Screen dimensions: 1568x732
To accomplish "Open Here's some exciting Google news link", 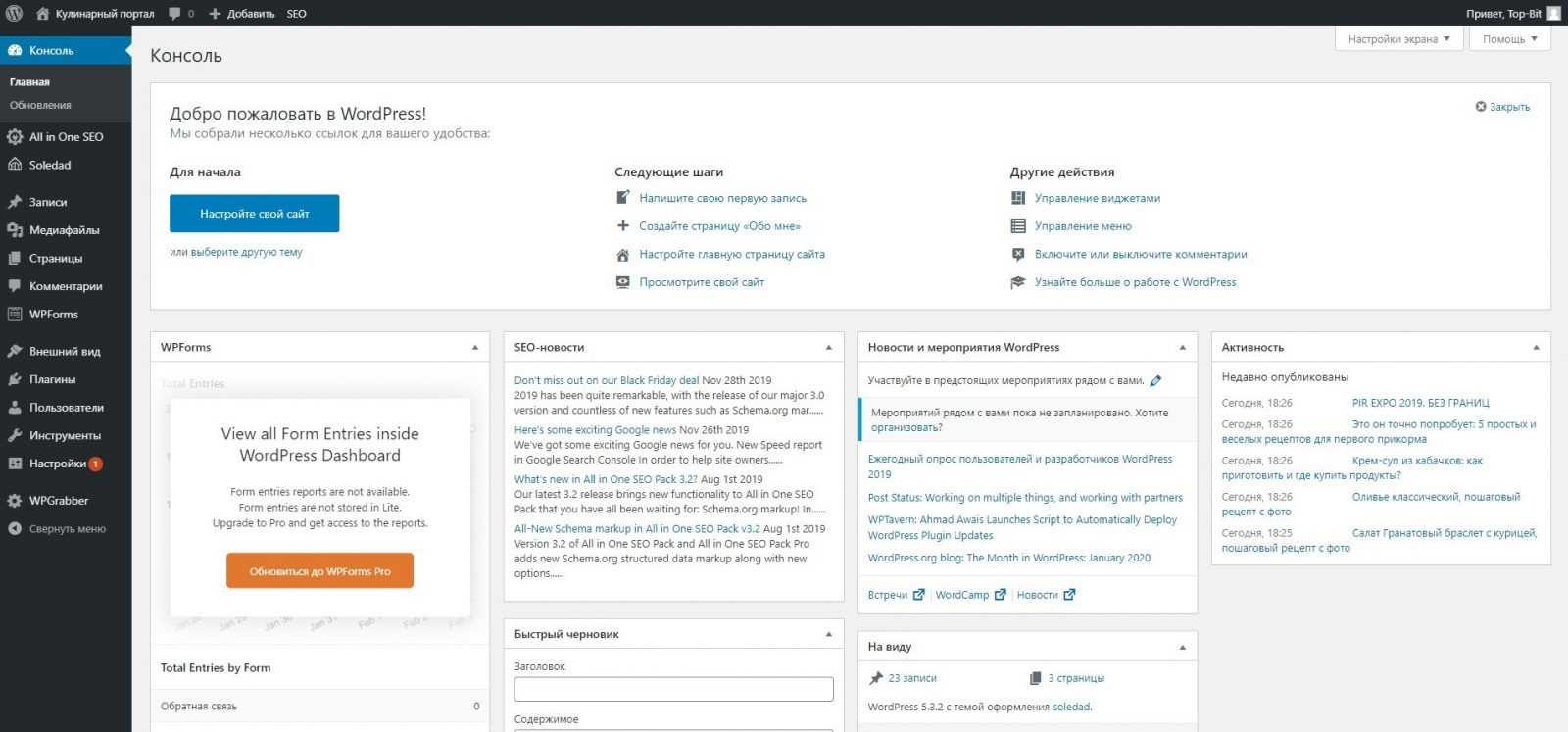I will click(595, 430).
